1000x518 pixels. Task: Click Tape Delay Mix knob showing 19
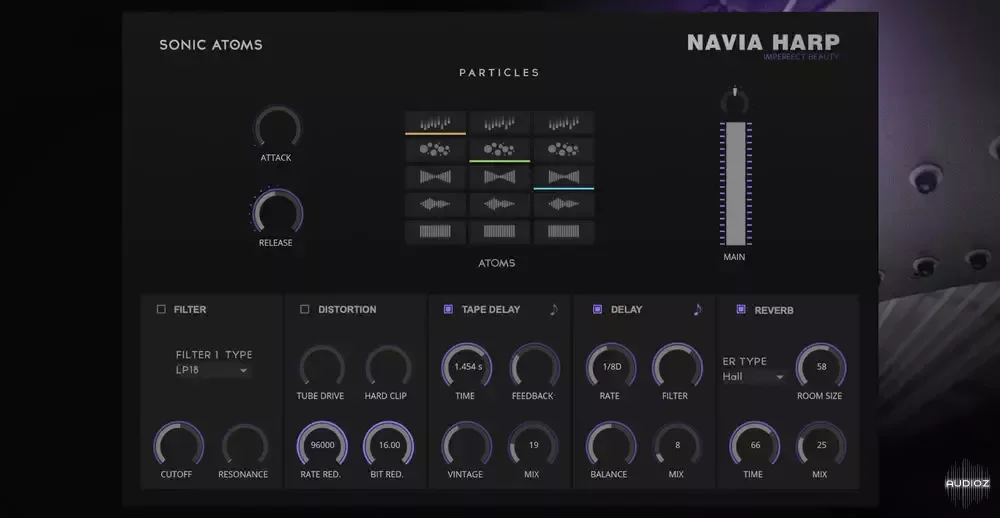click(x=533, y=445)
